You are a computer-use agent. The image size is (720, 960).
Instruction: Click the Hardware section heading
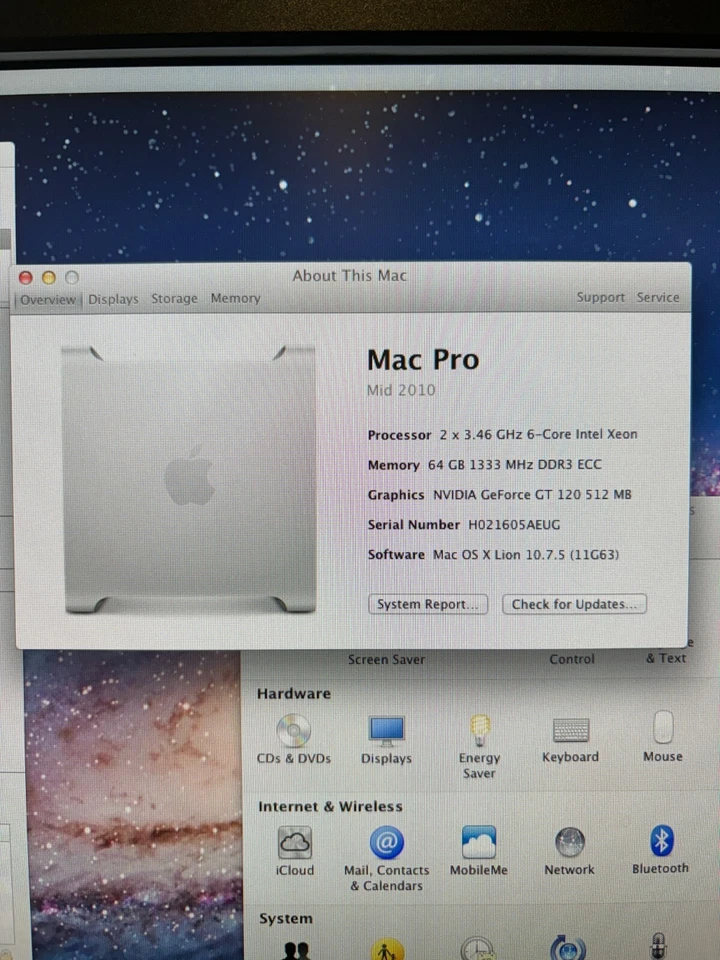pos(294,694)
